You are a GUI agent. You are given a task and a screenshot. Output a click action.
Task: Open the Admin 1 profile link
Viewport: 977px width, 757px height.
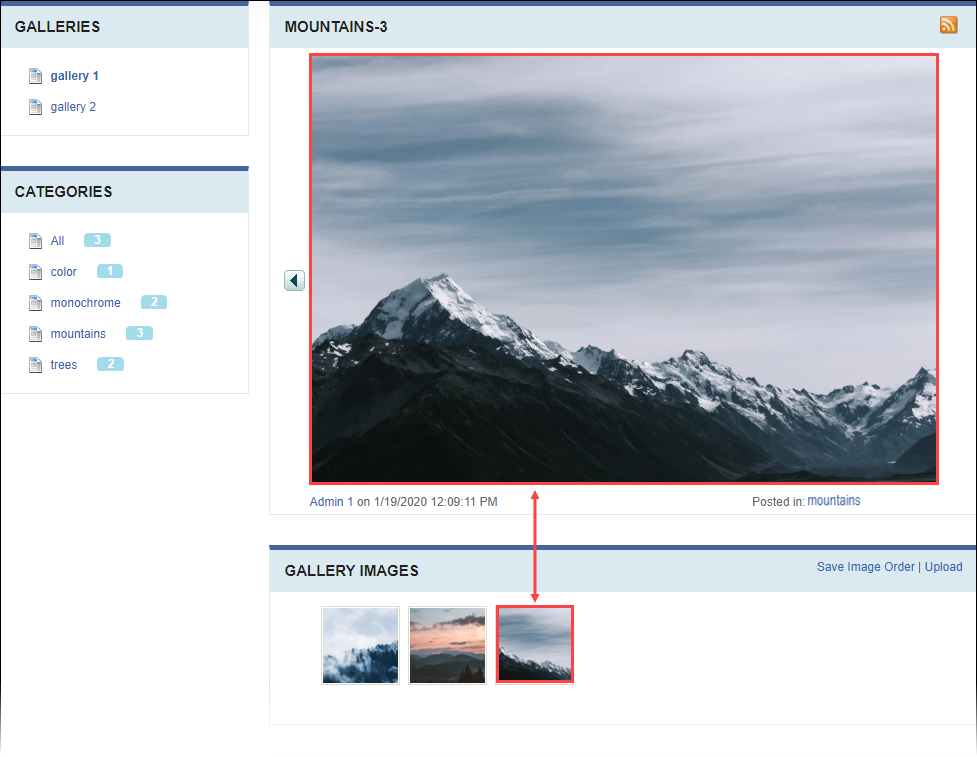pyautogui.click(x=329, y=501)
